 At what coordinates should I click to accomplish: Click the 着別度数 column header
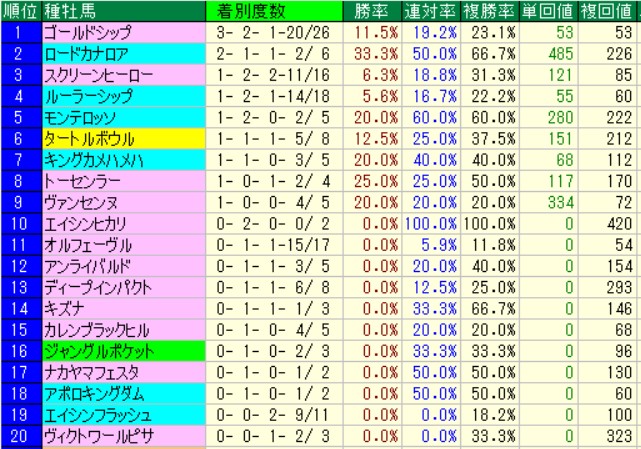click(x=274, y=11)
